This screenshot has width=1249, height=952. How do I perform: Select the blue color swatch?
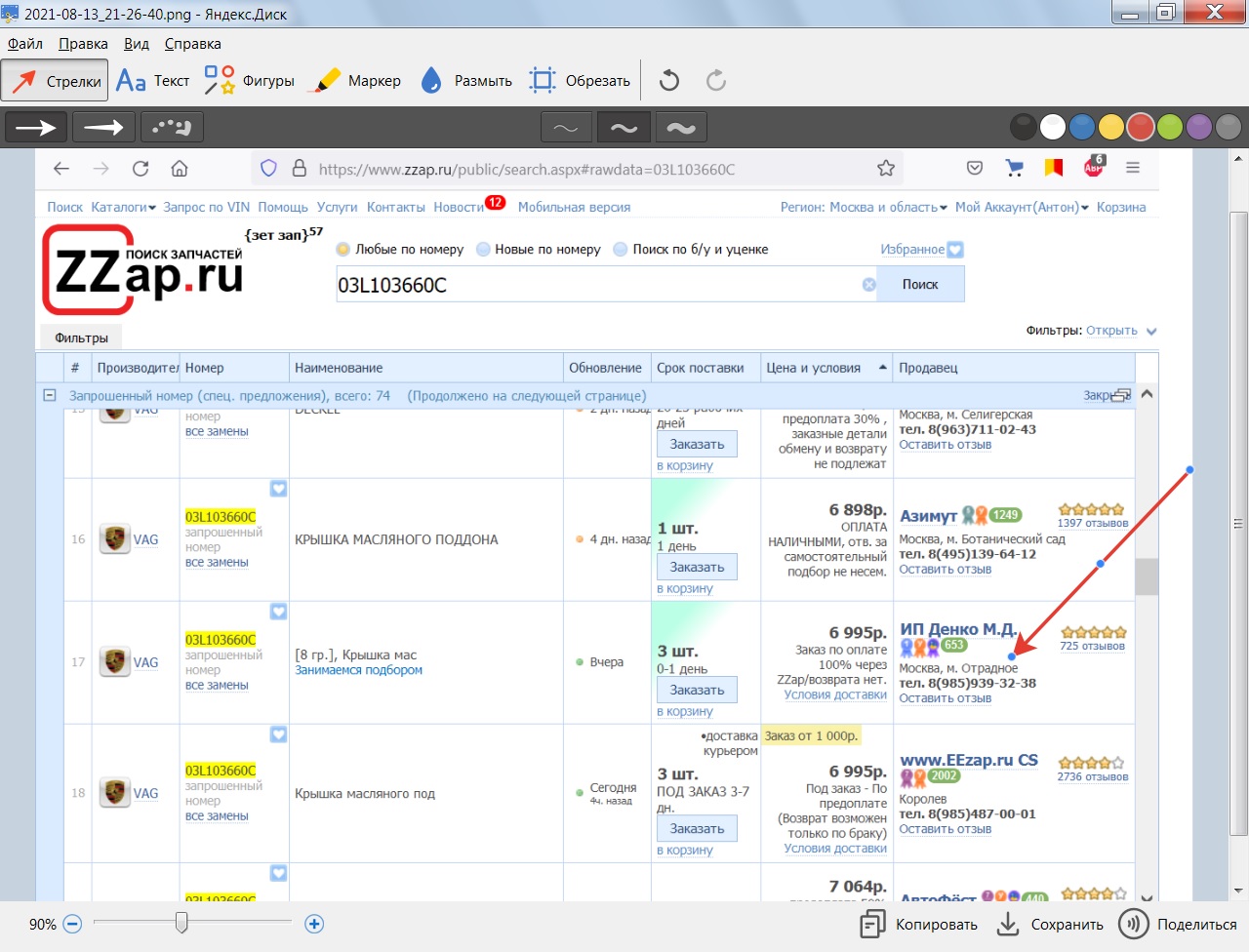coord(1082,127)
